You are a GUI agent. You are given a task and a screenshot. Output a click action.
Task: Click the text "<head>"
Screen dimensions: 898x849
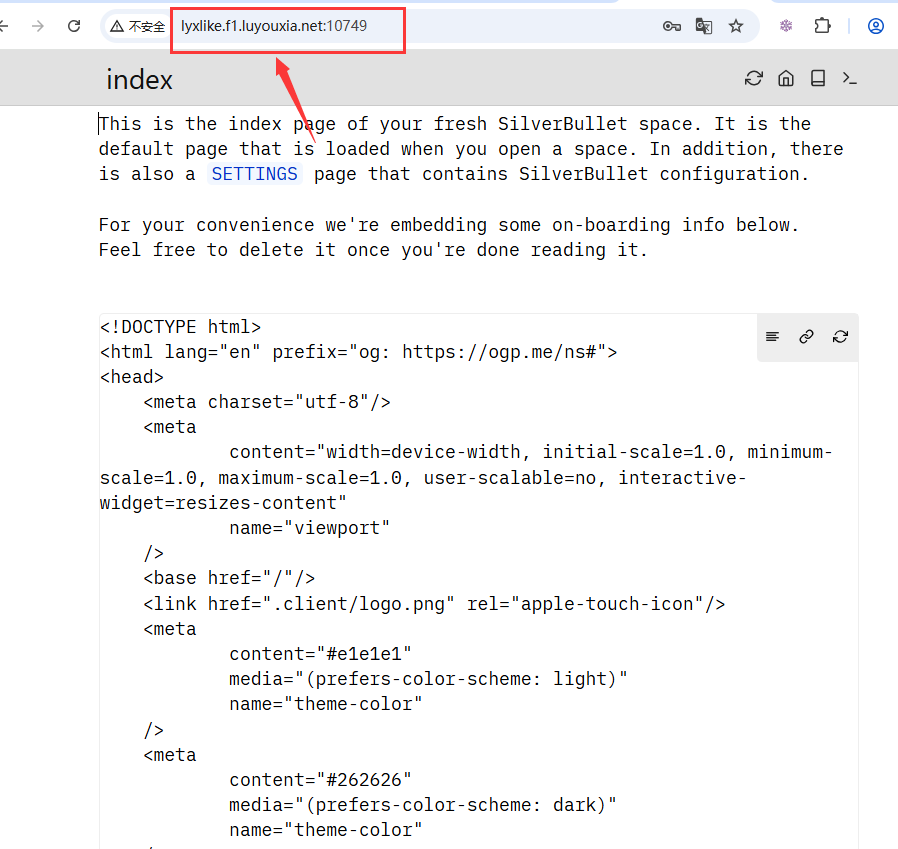click(x=132, y=377)
